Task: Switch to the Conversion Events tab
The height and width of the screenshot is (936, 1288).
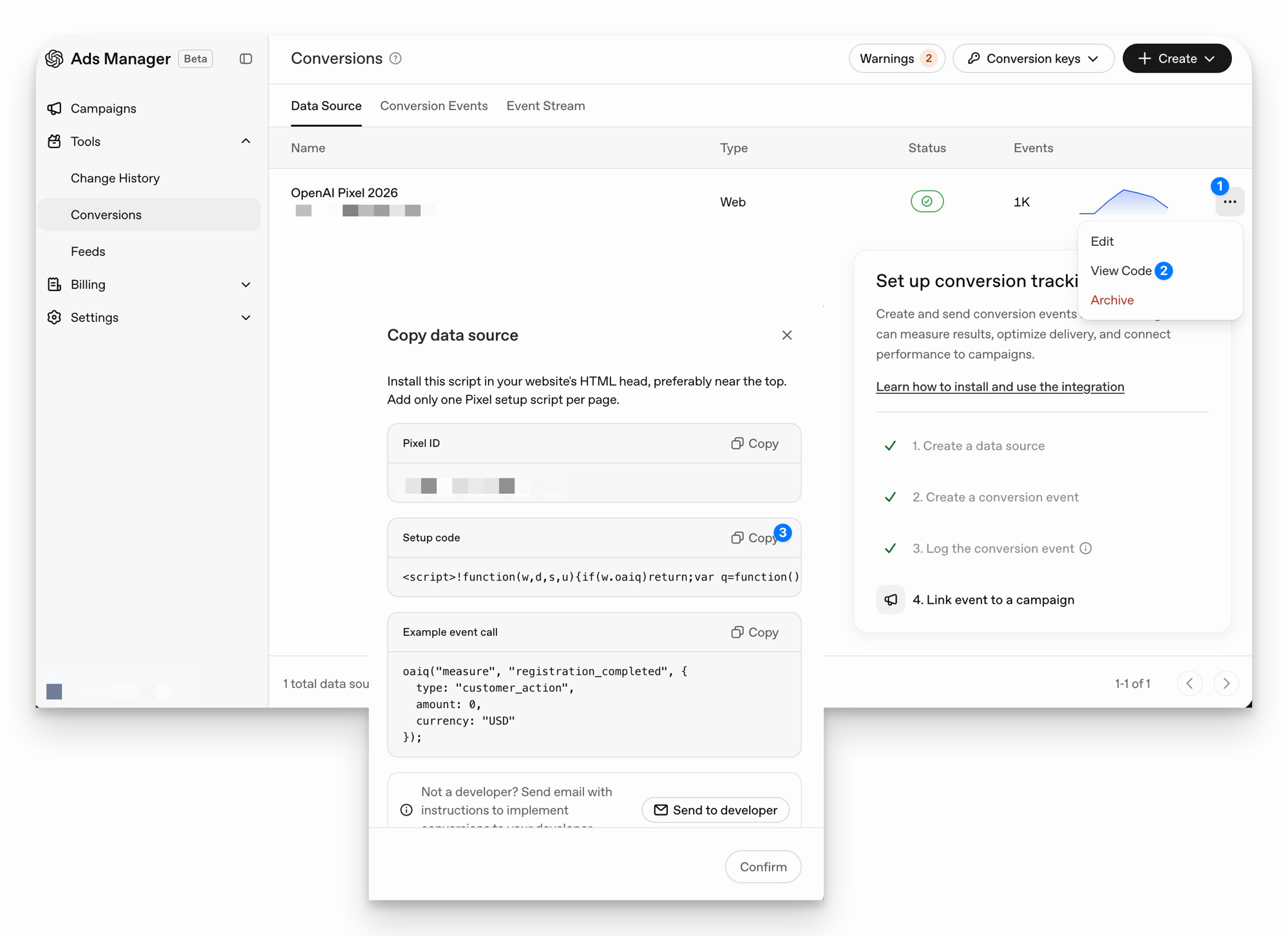Action: pyautogui.click(x=434, y=106)
